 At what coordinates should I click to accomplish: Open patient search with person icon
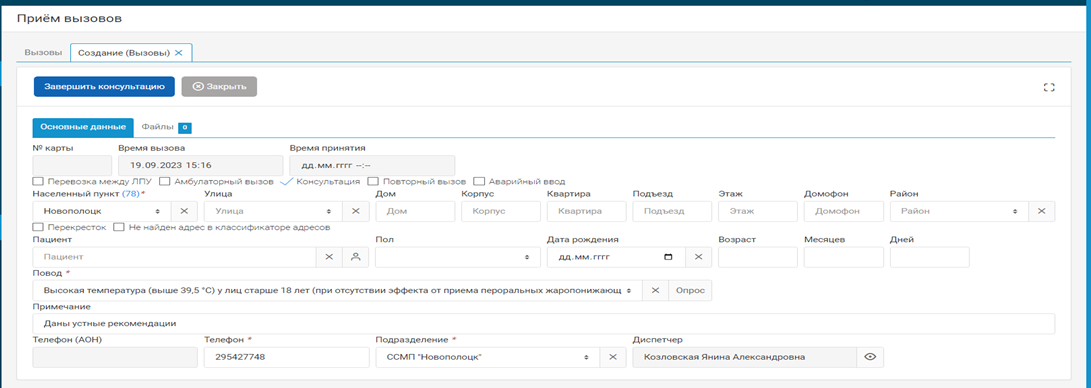click(x=356, y=257)
